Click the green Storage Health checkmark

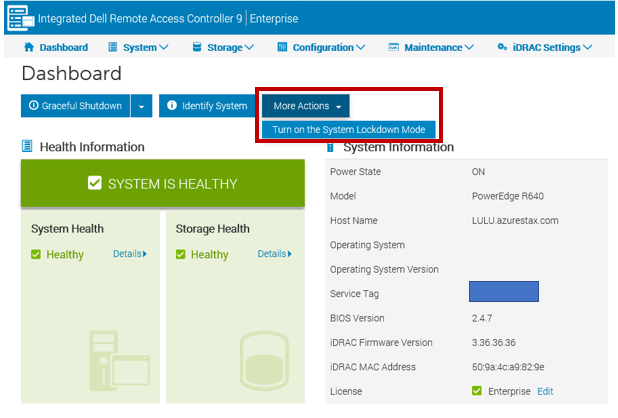[181, 254]
